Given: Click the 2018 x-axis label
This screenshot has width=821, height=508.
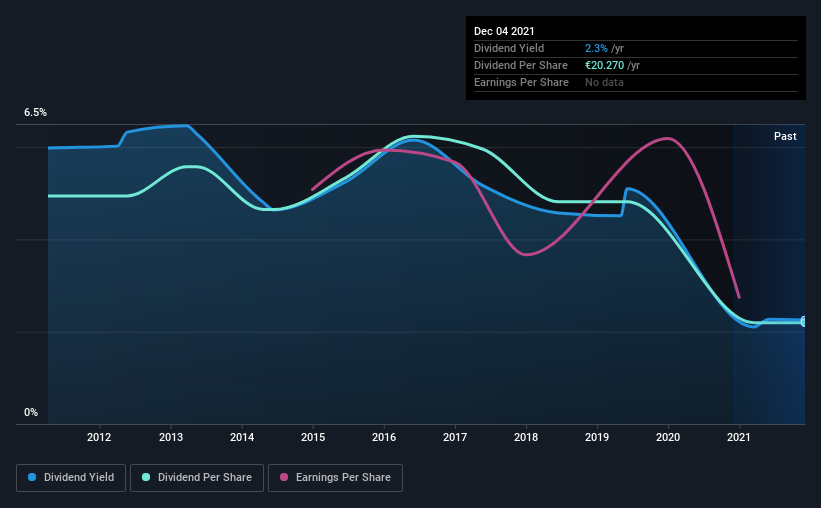Looking at the screenshot, I should [526, 437].
